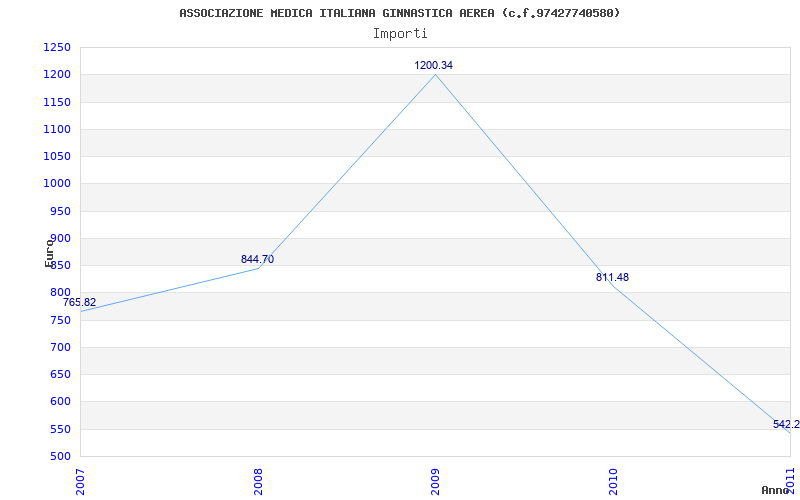Viewport: 800px width, 500px height.
Task: Click the Importi subtitle
Action: coord(400,34)
